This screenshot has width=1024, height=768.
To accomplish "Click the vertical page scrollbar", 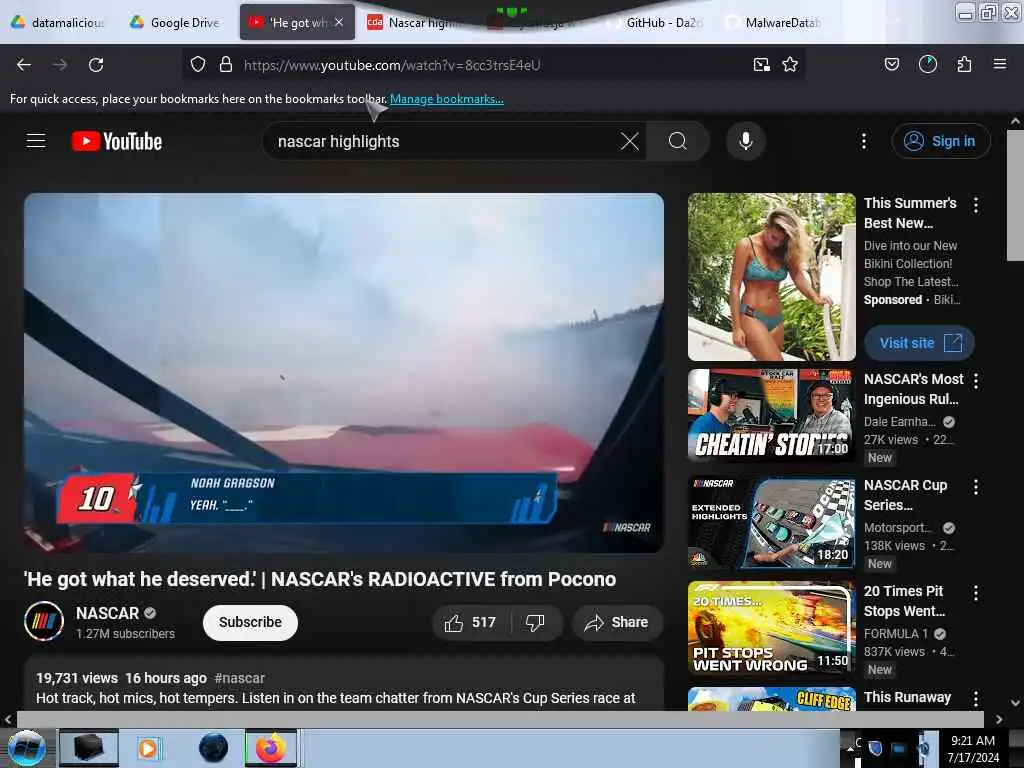I will 1015,196.
